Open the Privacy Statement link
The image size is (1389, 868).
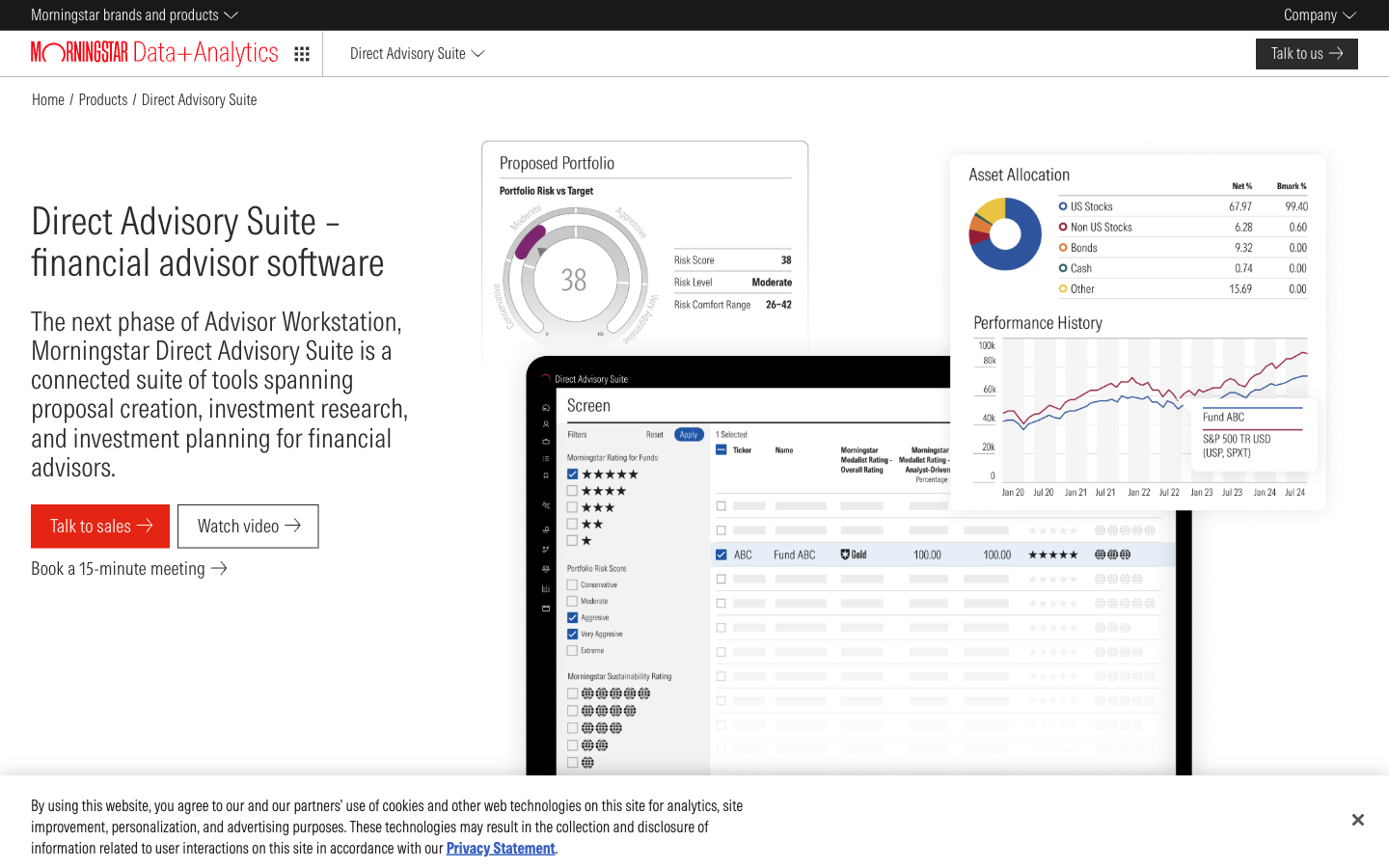pyautogui.click(x=501, y=849)
